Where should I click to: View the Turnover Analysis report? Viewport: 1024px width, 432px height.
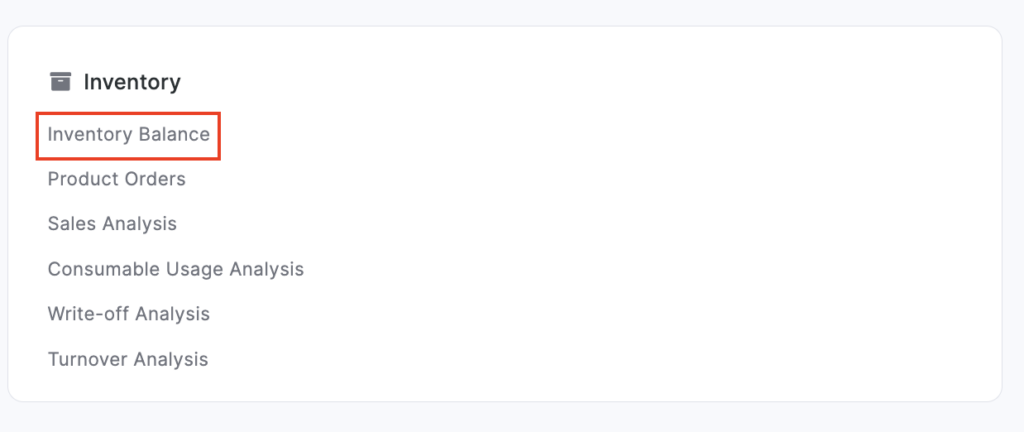127,359
